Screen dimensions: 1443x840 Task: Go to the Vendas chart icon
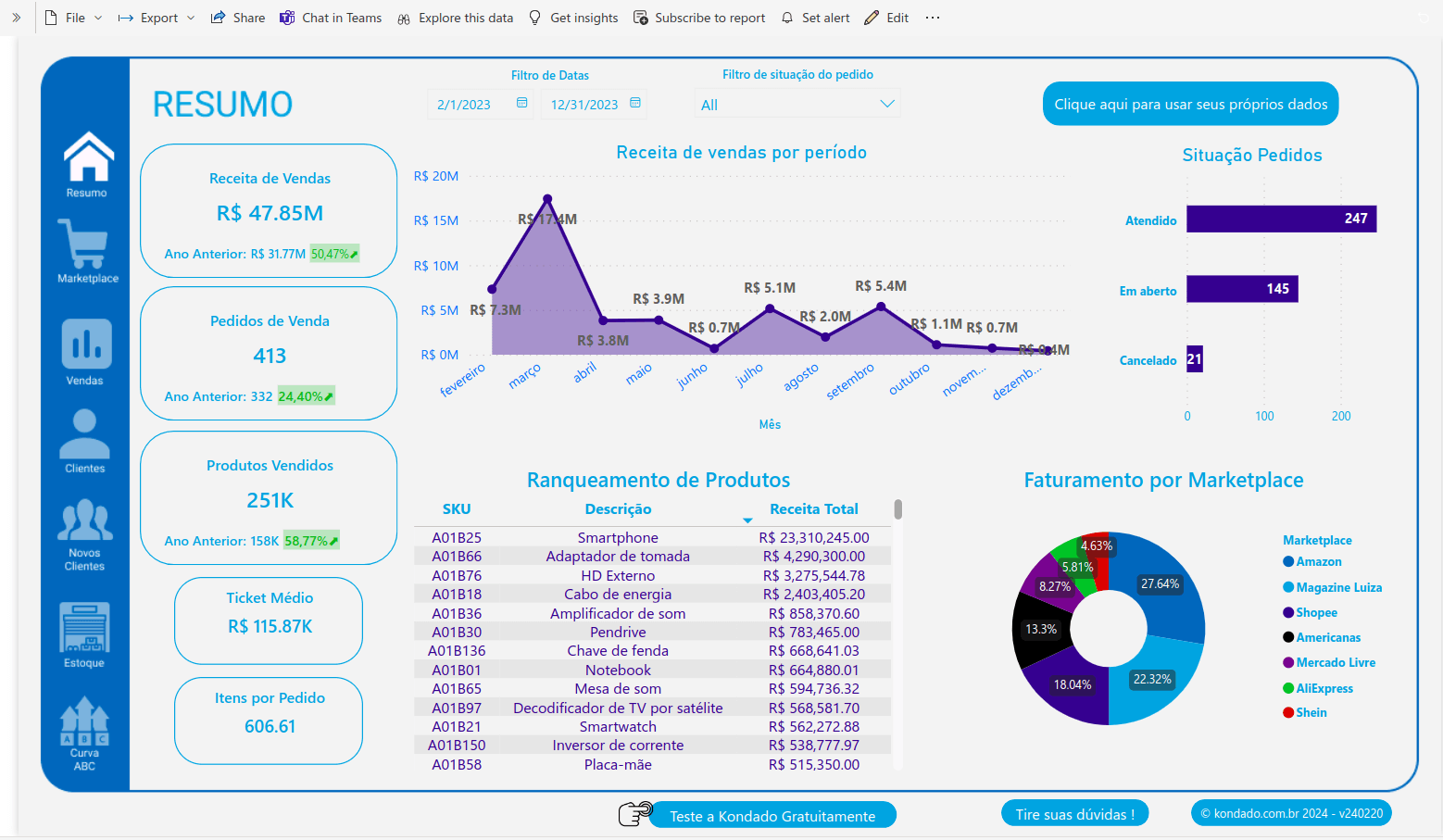(86, 345)
